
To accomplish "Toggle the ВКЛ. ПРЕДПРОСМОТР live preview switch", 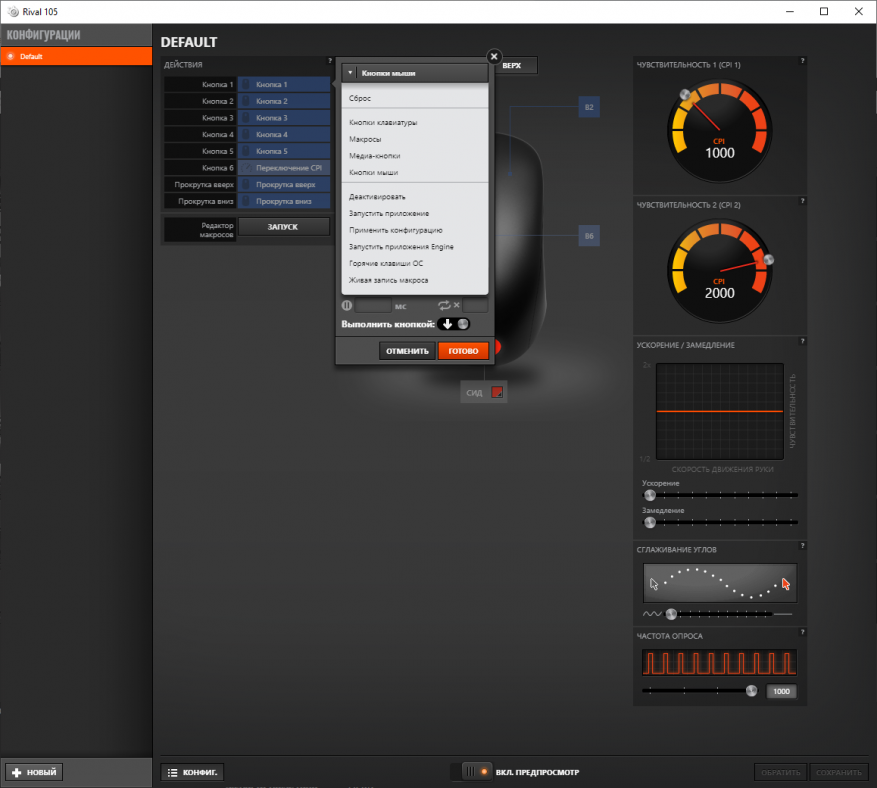I will click(471, 772).
